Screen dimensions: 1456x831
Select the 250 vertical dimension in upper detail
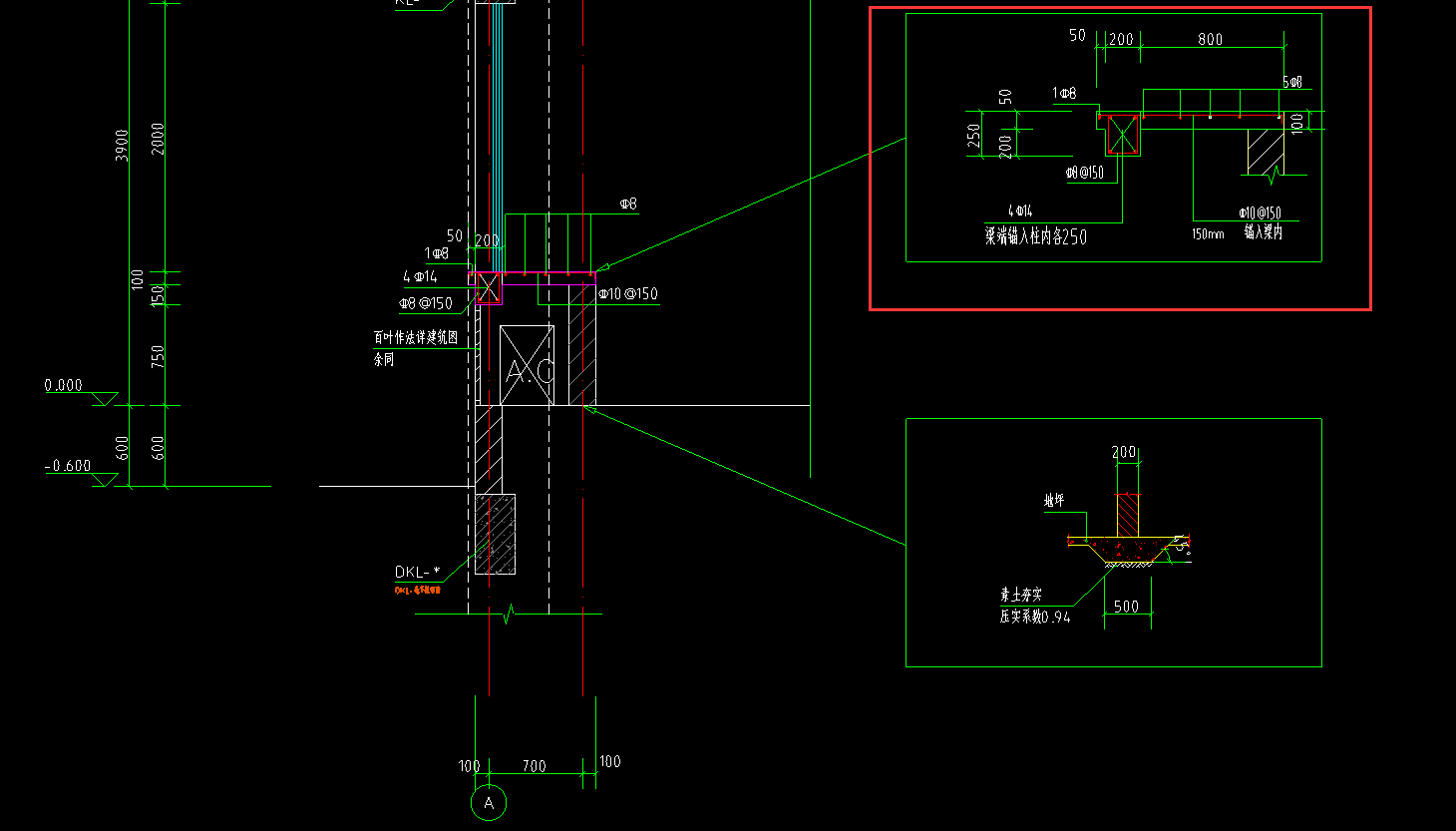point(973,136)
